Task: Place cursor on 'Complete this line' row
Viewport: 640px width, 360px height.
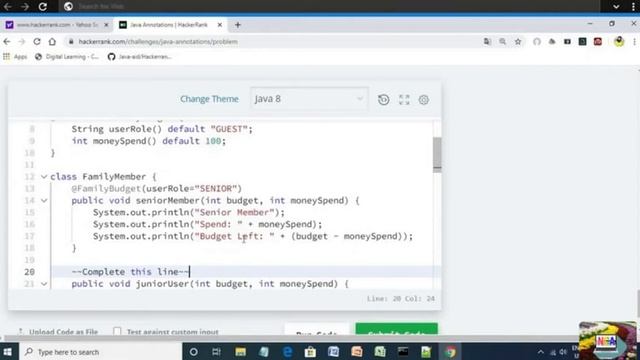Action: coord(241,272)
